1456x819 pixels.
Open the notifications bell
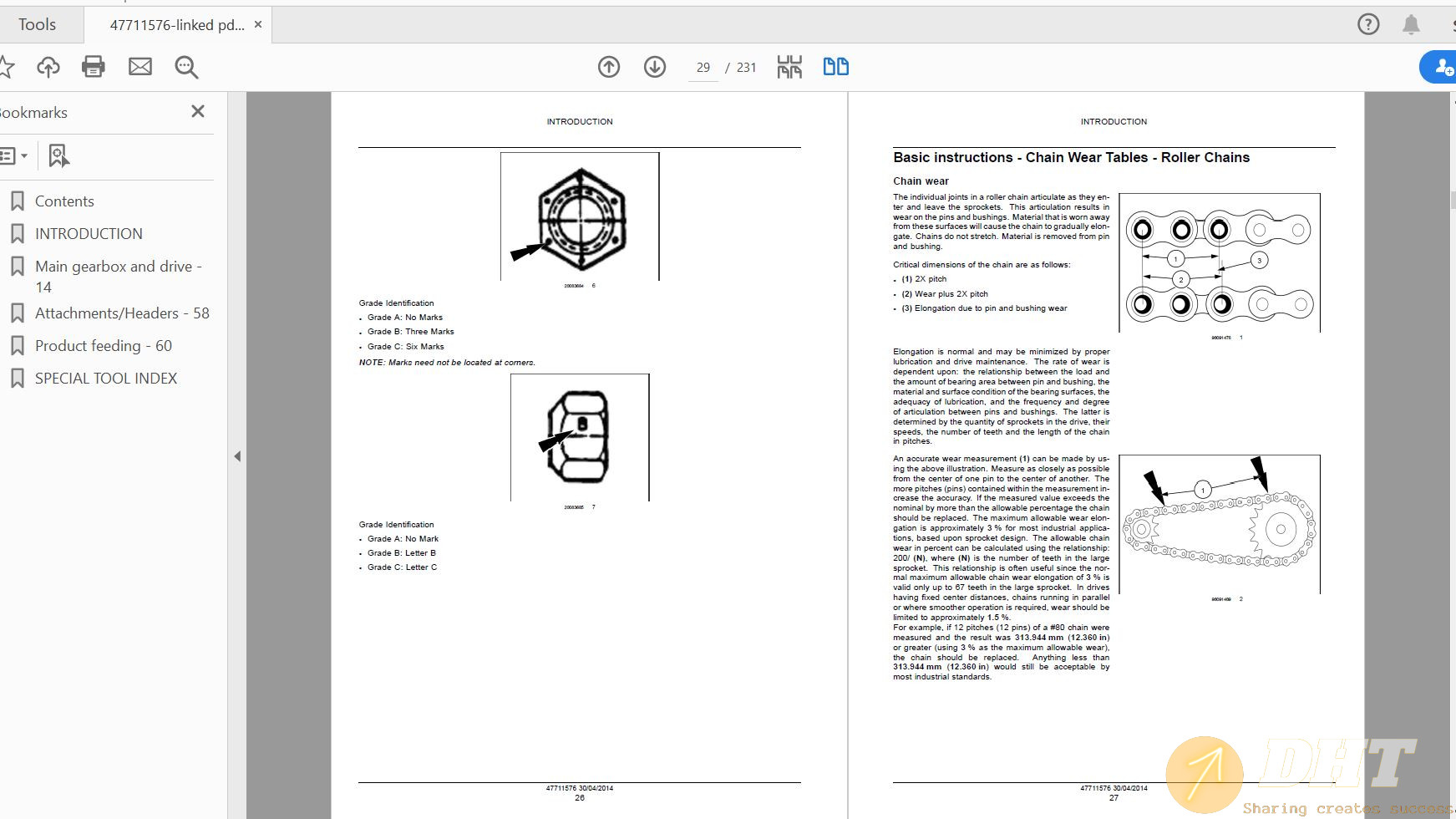[1411, 24]
